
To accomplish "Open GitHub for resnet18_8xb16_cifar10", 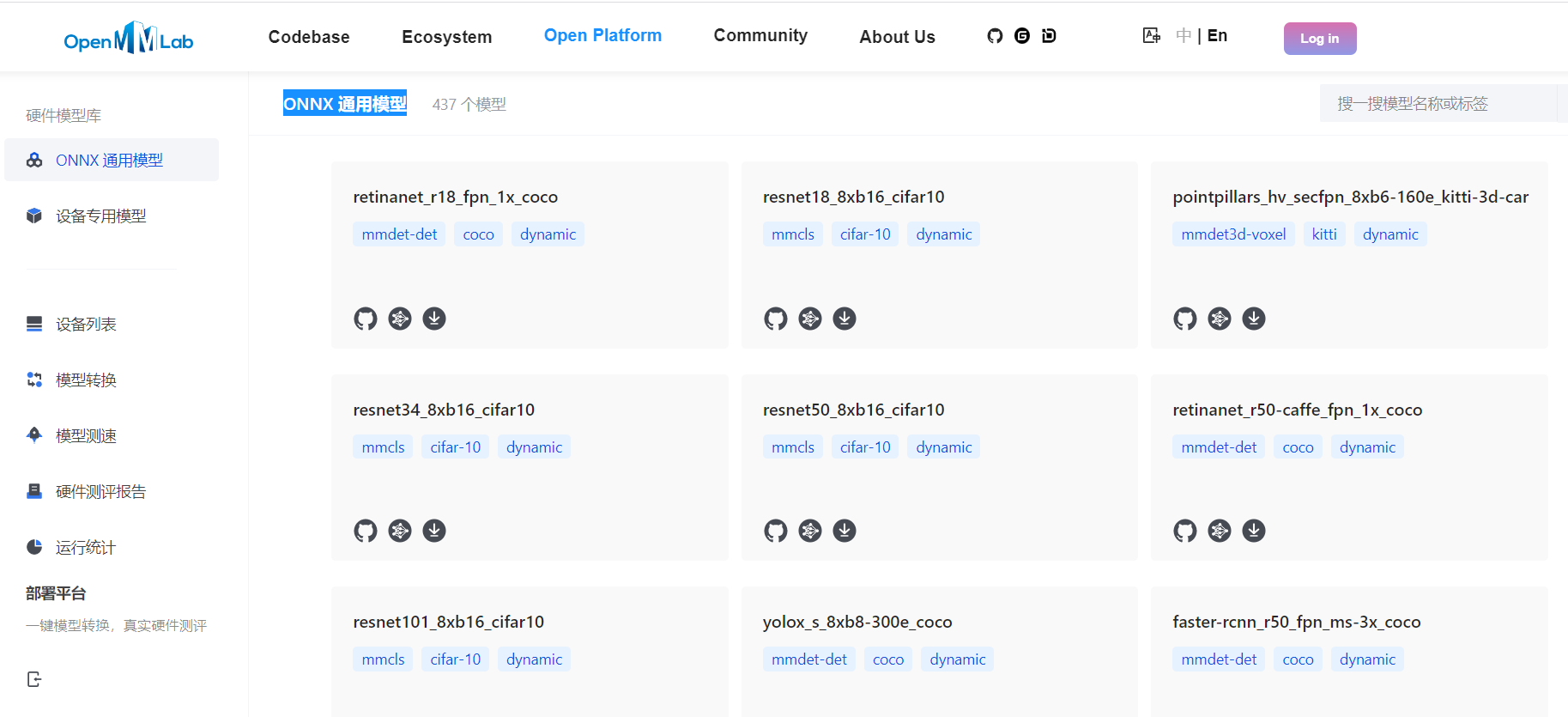I will 776,319.
